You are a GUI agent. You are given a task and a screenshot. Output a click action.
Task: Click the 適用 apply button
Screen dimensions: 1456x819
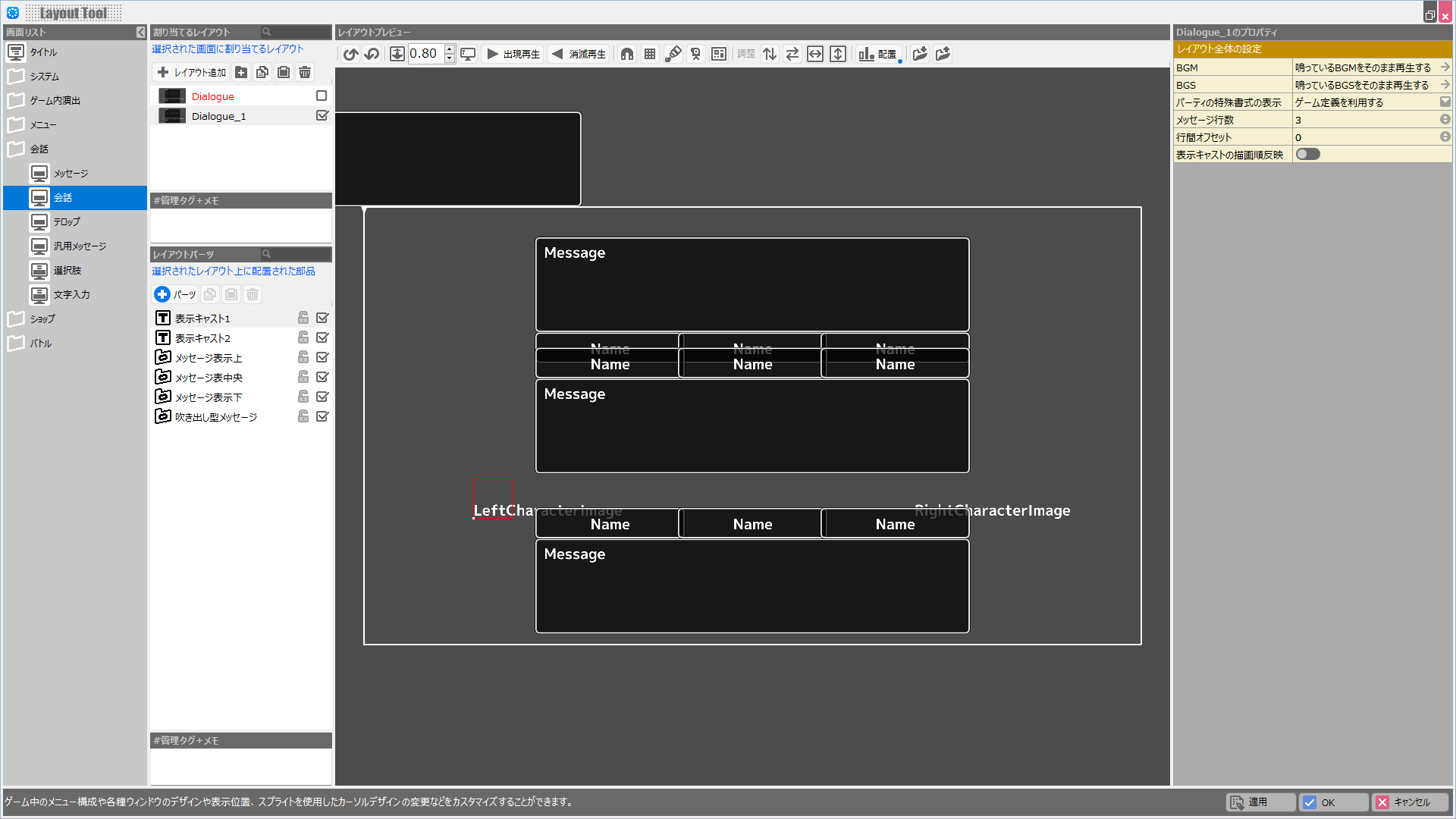tap(1260, 802)
